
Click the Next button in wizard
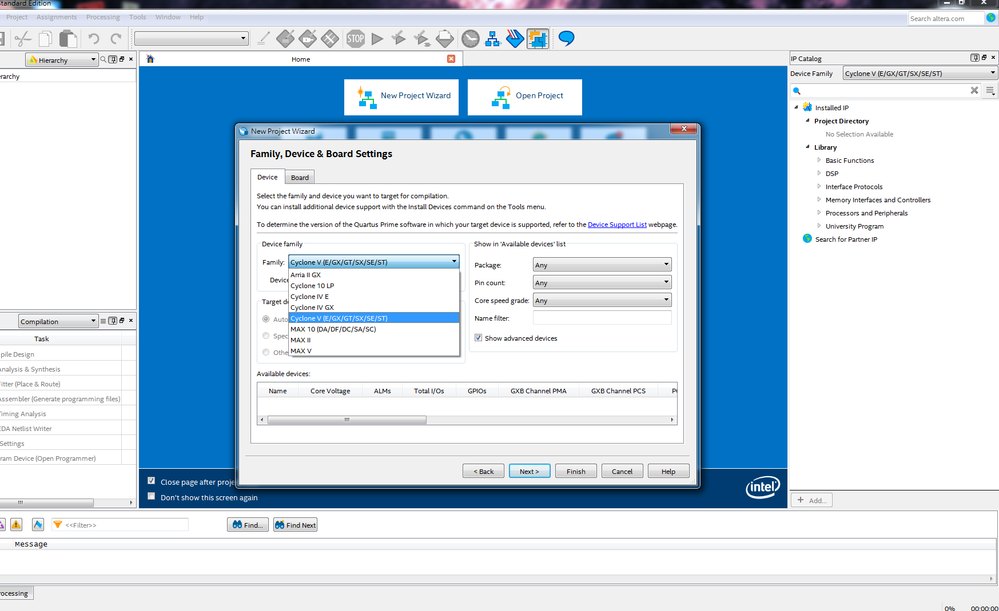click(x=528, y=471)
